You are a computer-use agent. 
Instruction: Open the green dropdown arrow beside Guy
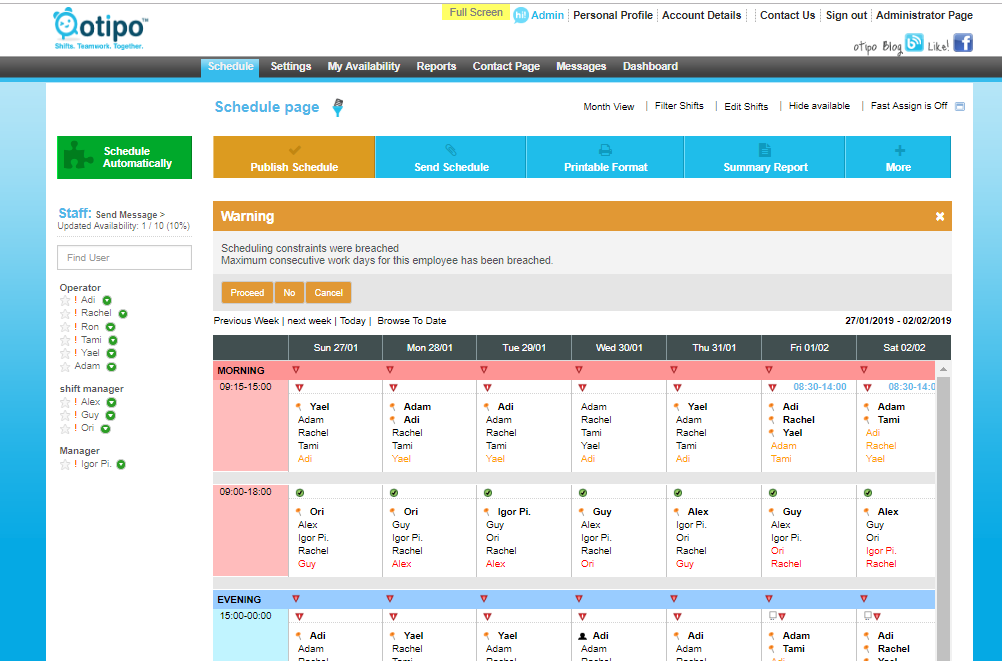tap(111, 416)
